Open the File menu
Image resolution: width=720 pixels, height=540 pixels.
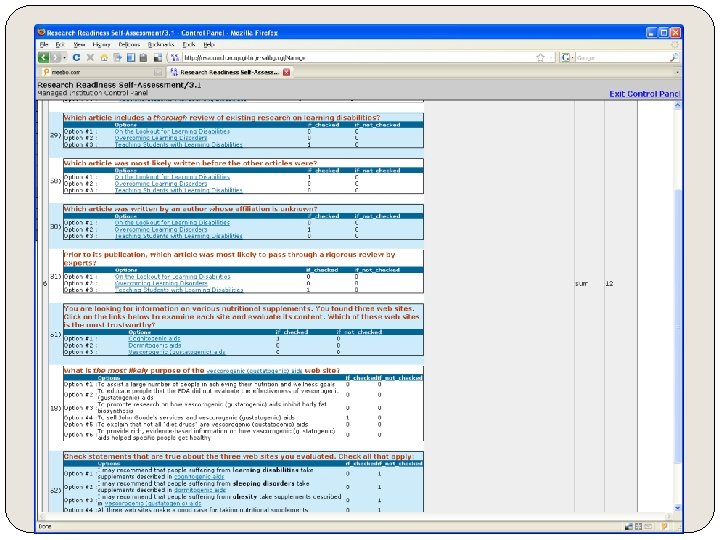[44, 45]
